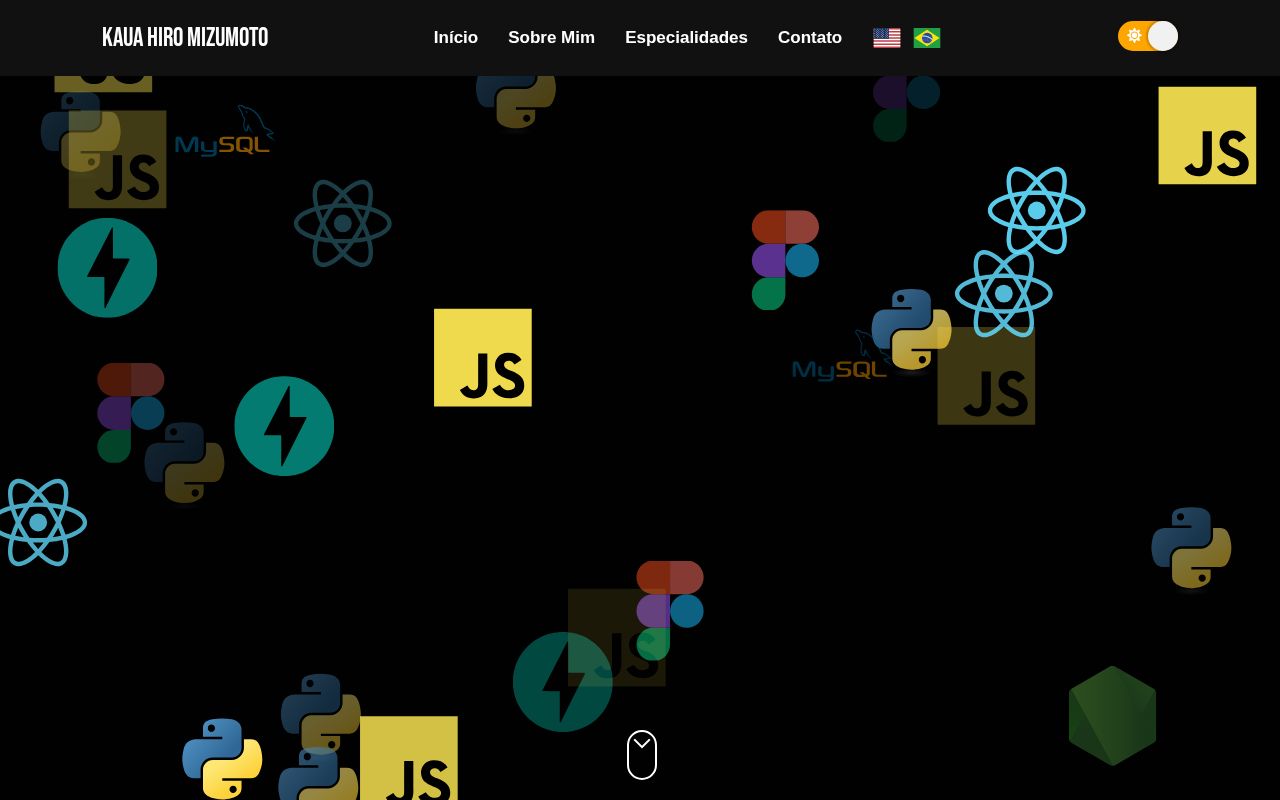Navigate to Especialidades
The height and width of the screenshot is (800, 1280).
click(686, 37)
